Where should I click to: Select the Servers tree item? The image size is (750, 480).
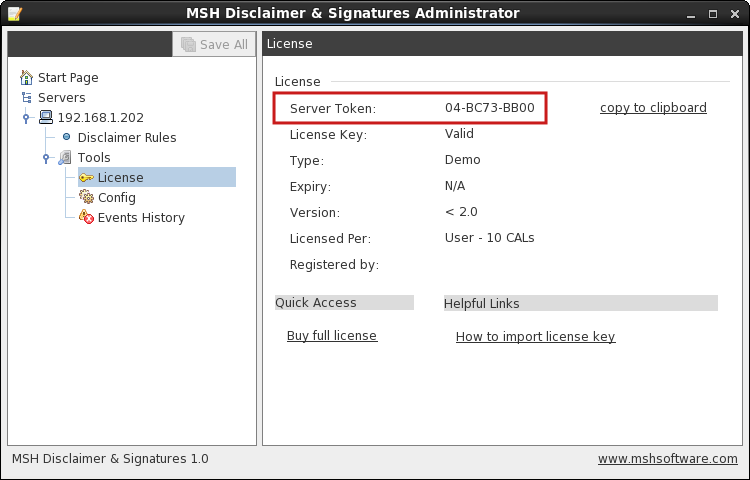(62, 98)
